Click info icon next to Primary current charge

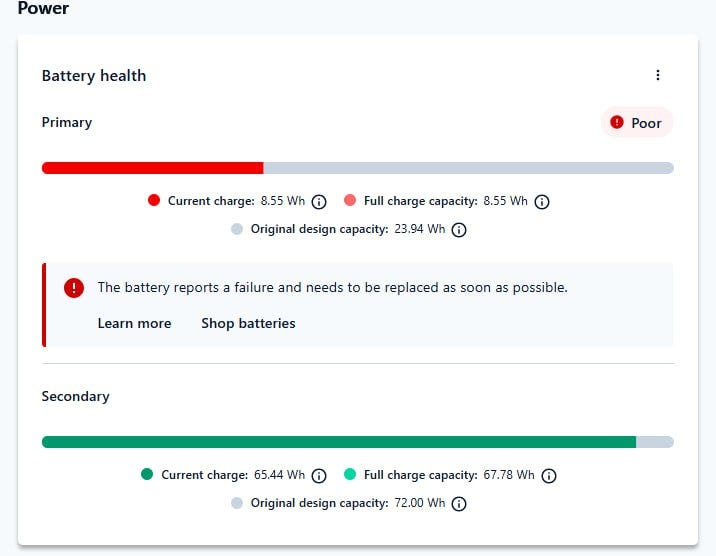(319, 202)
